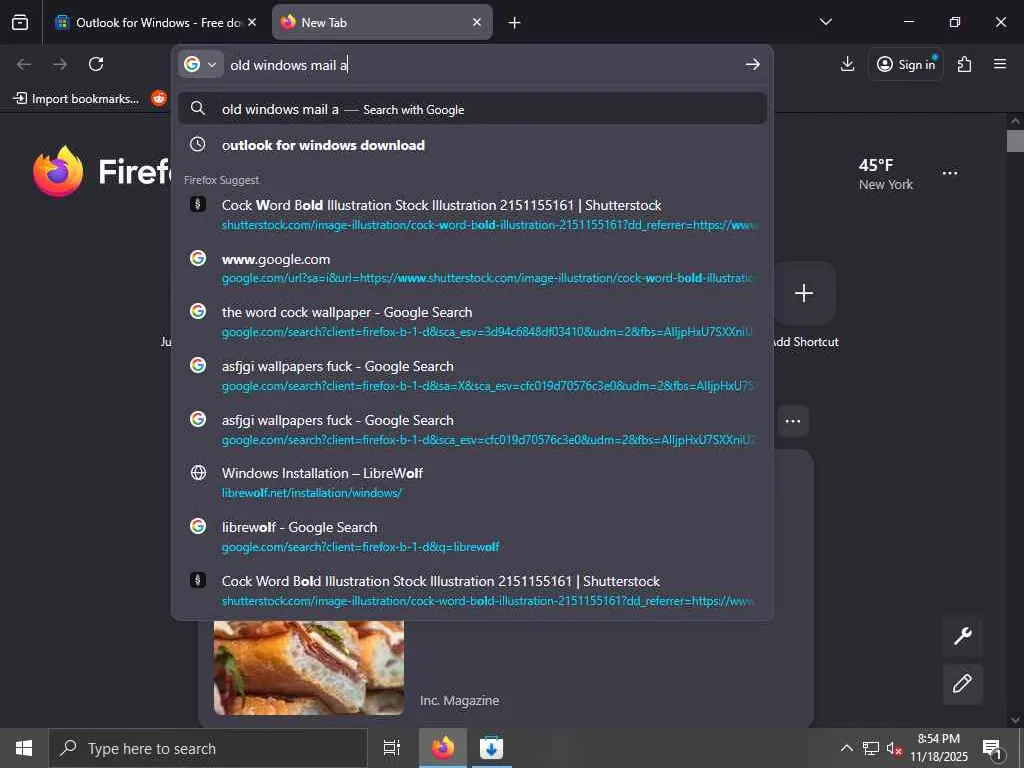
Task: Select first 'asfjgi wallpapers' suggestion with sa=X
Action: [x=472, y=376]
